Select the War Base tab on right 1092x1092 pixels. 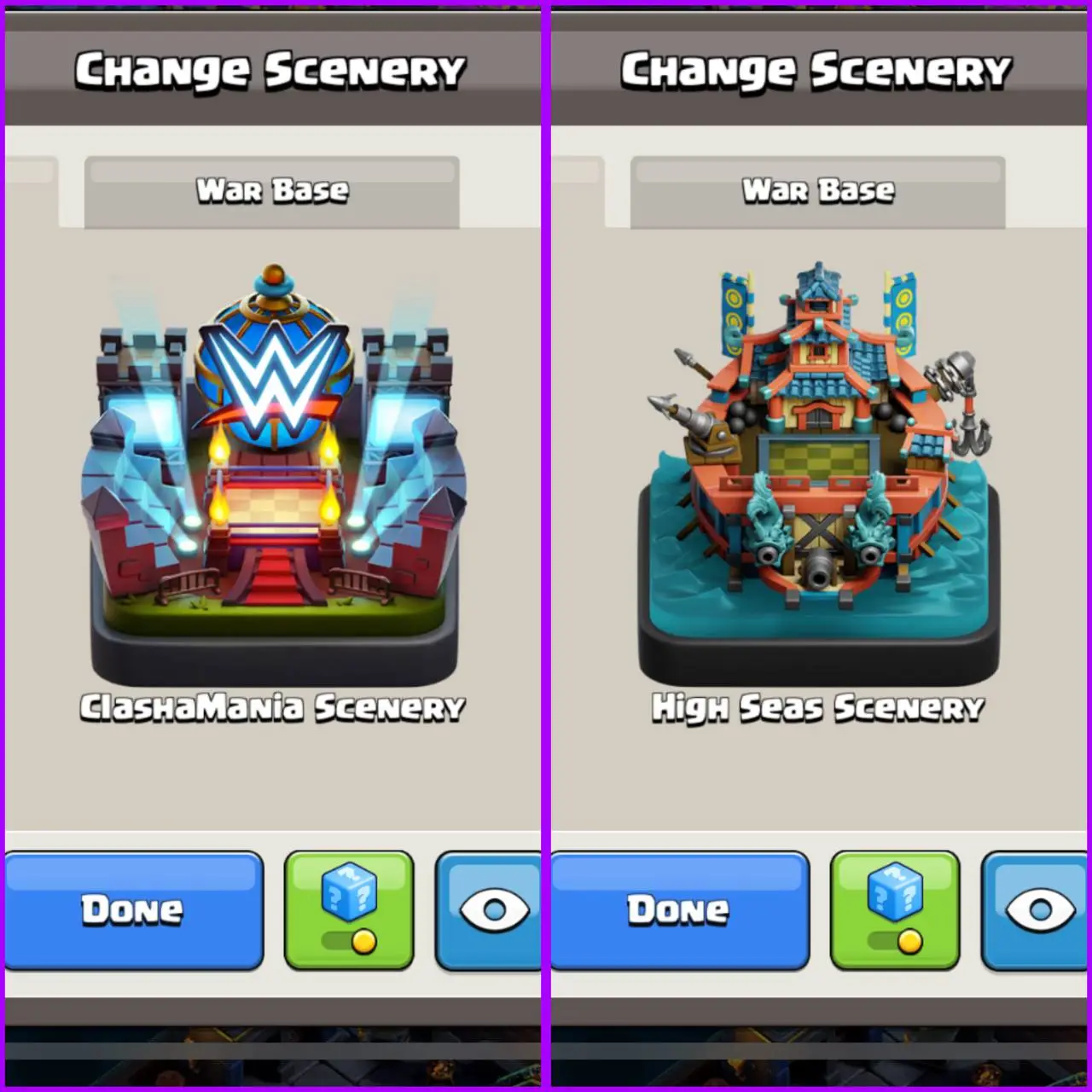818,191
